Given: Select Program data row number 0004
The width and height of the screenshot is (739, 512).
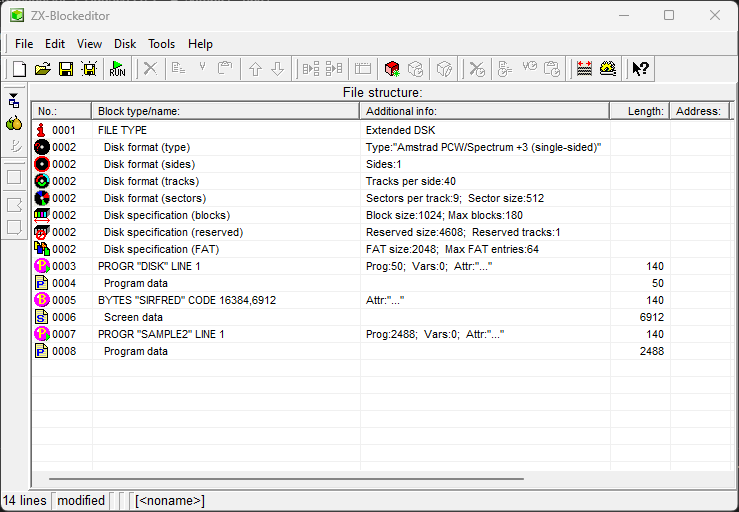Looking at the screenshot, I should 381,283.
